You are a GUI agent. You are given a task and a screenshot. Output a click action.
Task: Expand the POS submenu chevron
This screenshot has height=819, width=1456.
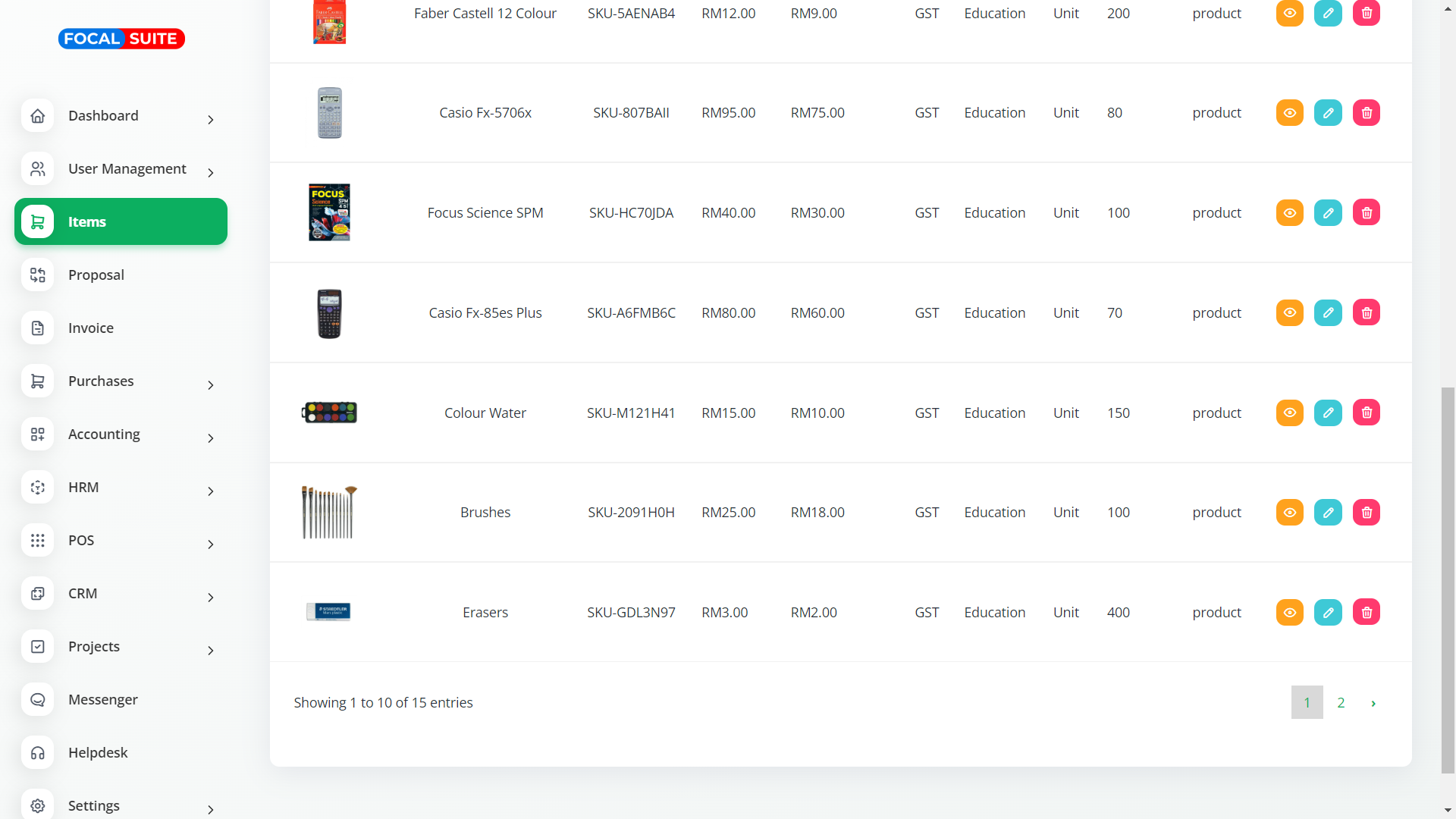coord(211,544)
